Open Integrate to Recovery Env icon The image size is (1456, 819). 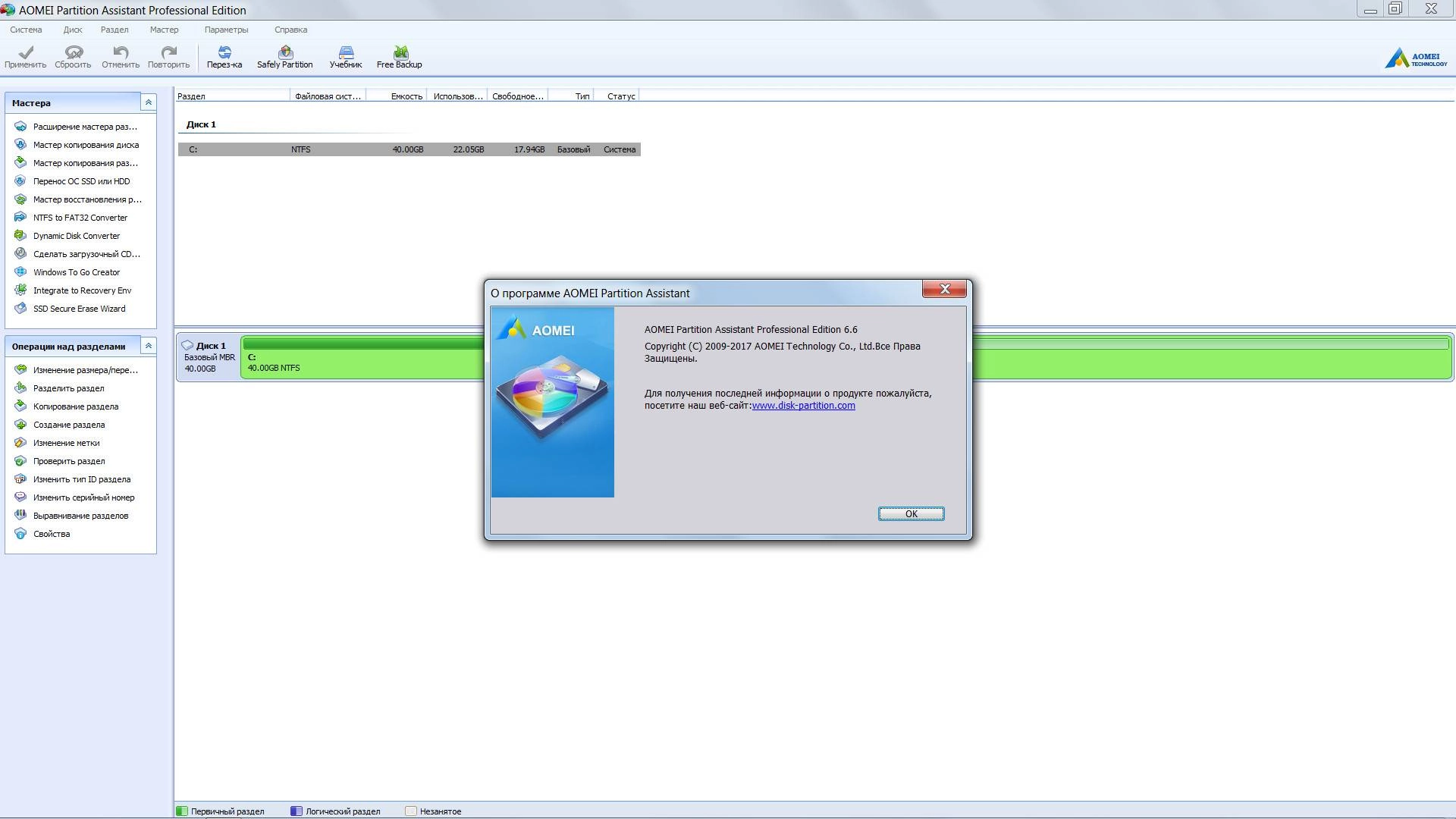point(20,290)
